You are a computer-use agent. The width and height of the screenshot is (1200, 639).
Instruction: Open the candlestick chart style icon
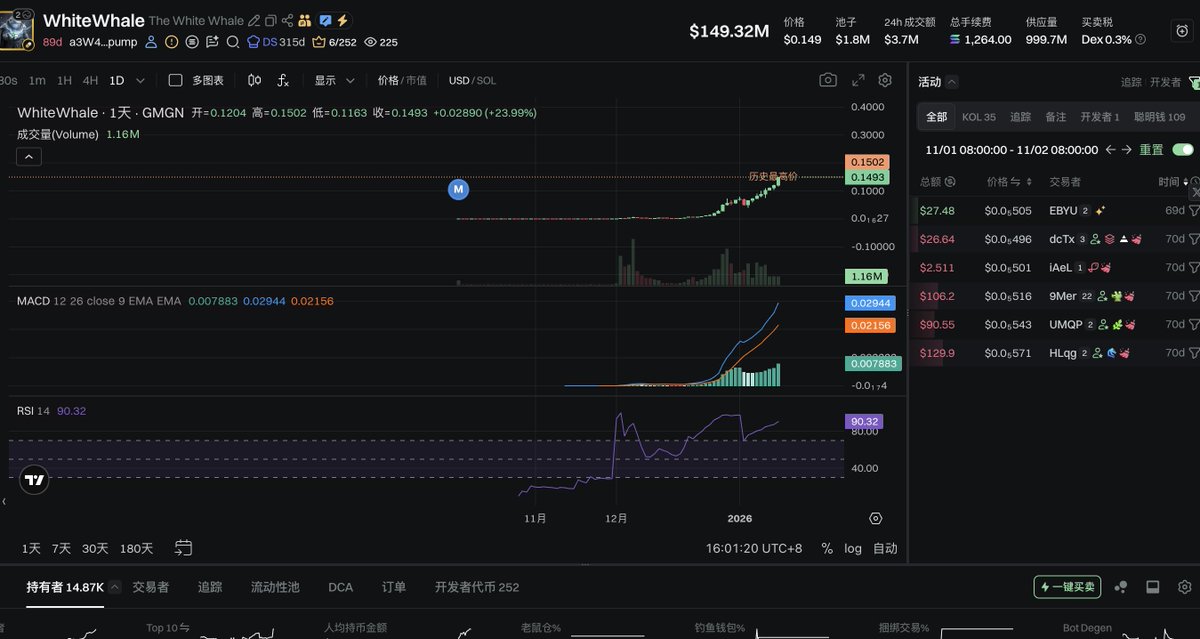point(254,80)
